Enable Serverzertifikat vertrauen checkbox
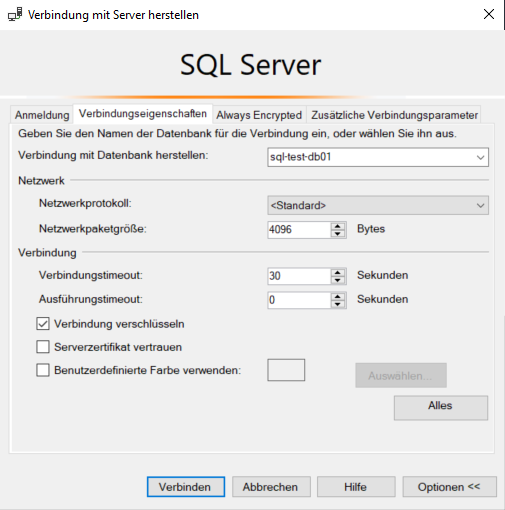 [43, 347]
